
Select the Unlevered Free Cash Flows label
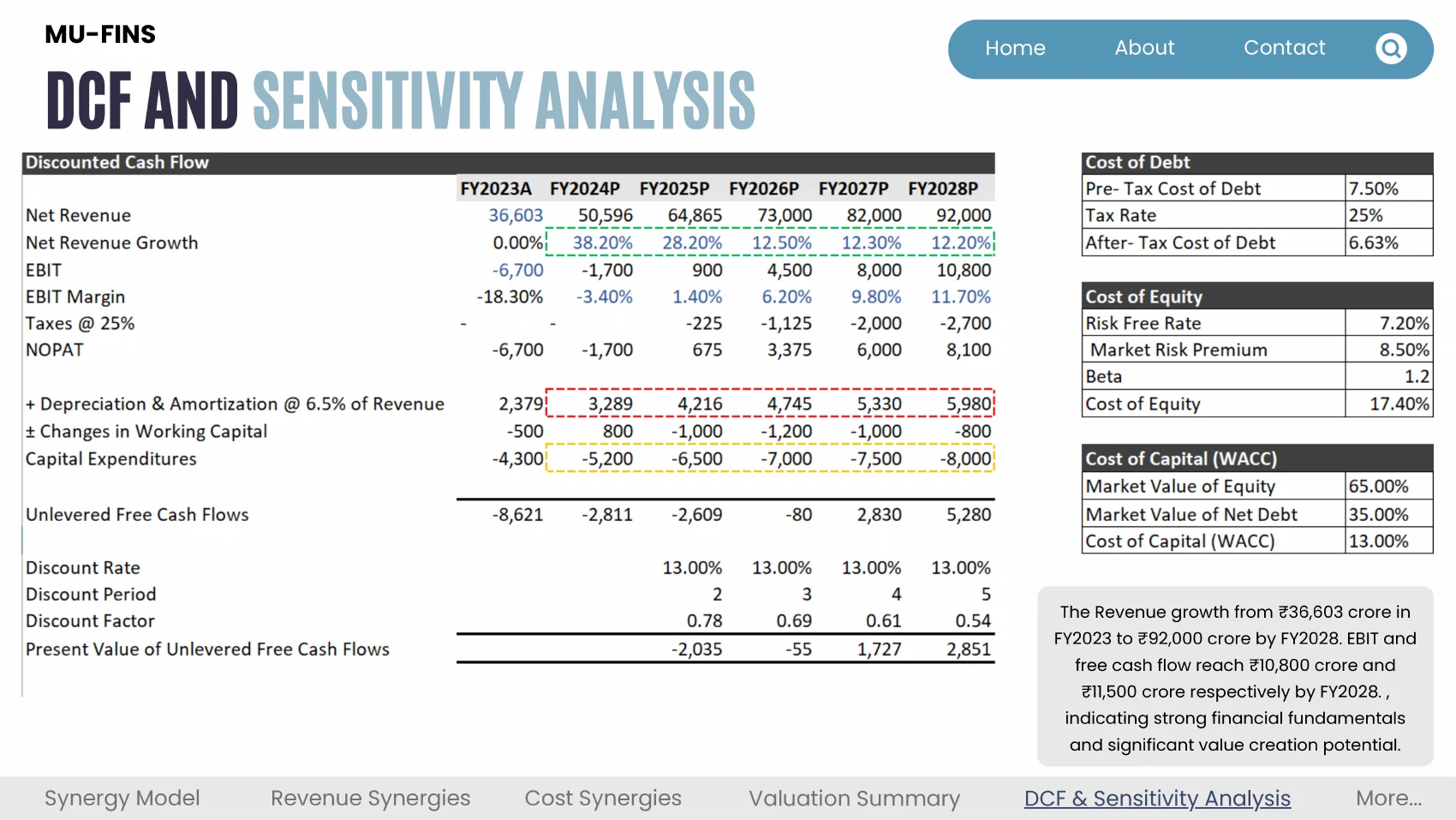tap(137, 514)
